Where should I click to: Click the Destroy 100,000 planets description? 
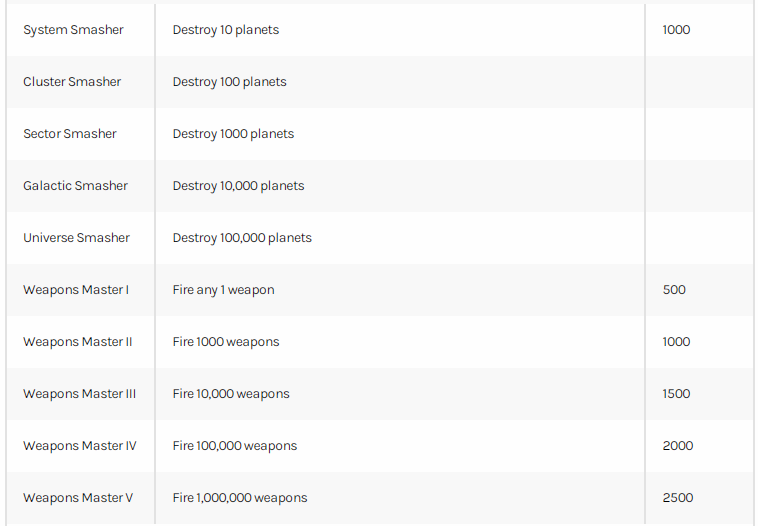pos(242,238)
